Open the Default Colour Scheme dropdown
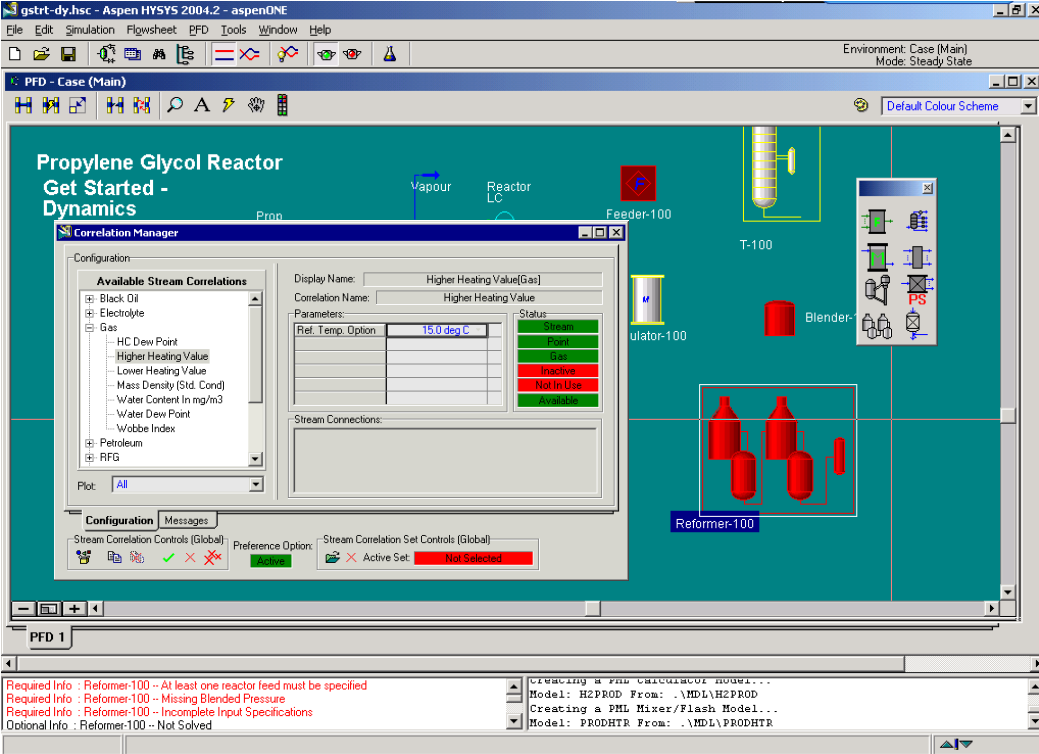The image size is (1039, 754). click(1027, 106)
